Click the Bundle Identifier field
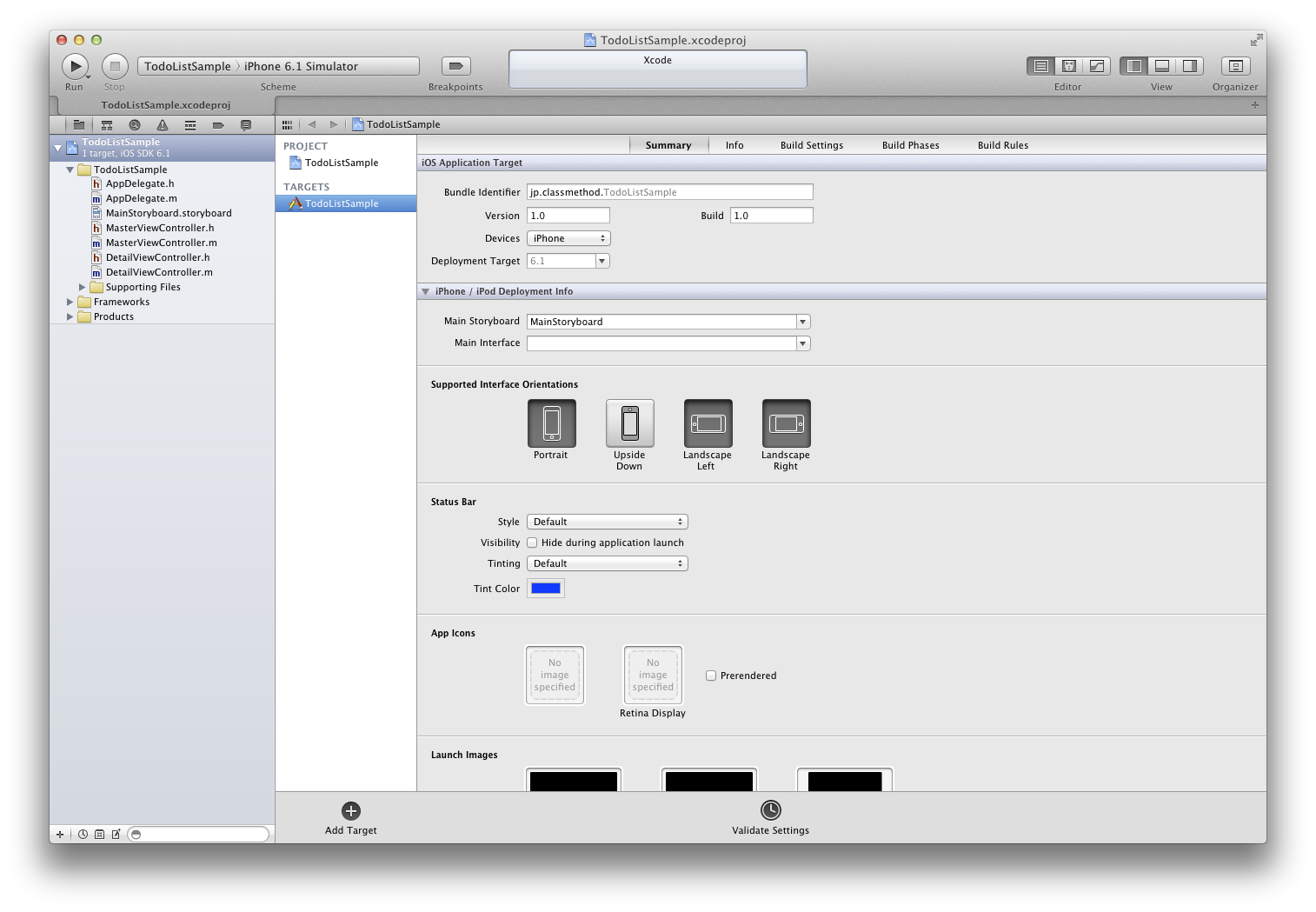The height and width of the screenshot is (912, 1316). (x=670, y=192)
